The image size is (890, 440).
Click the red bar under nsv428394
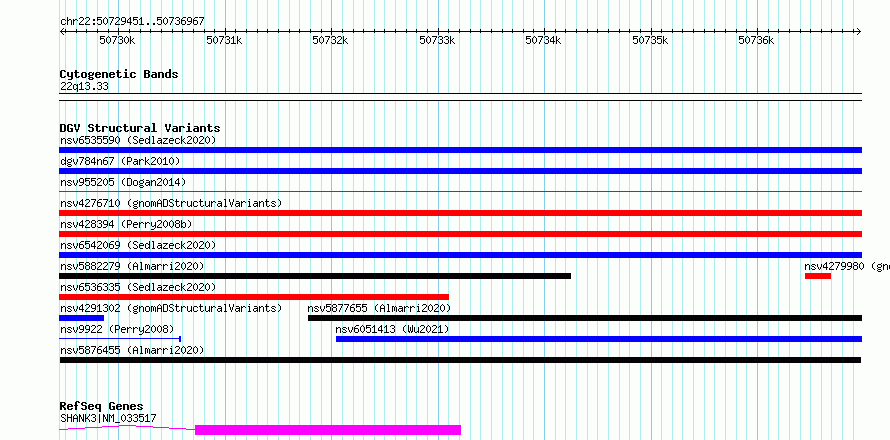click(x=460, y=234)
